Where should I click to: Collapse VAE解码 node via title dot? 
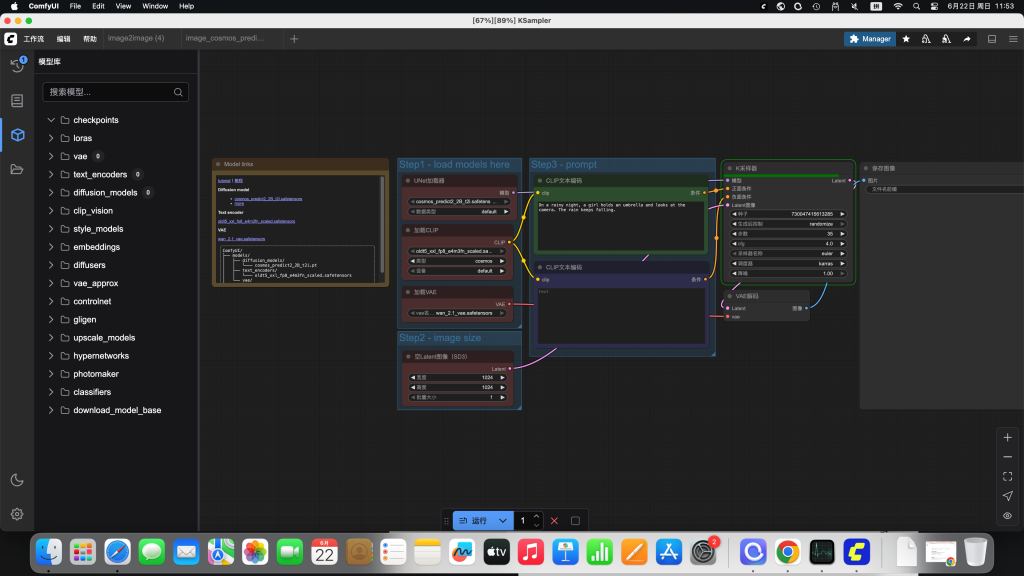[729, 296]
